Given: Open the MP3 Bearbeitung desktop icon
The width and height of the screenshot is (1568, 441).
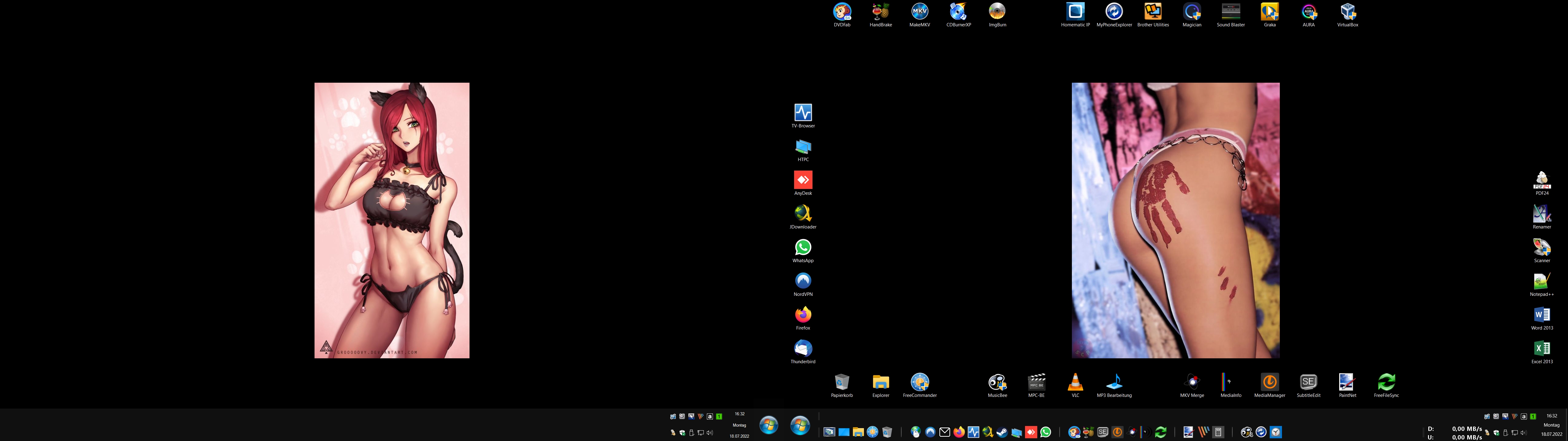Looking at the screenshot, I should pos(1114,386).
